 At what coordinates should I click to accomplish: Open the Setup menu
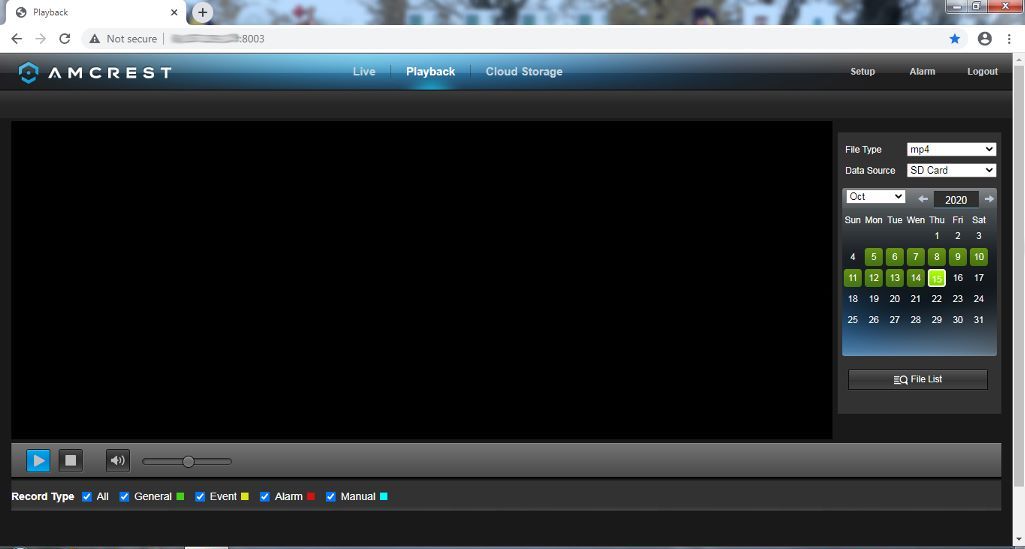click(x=862, y=72)
